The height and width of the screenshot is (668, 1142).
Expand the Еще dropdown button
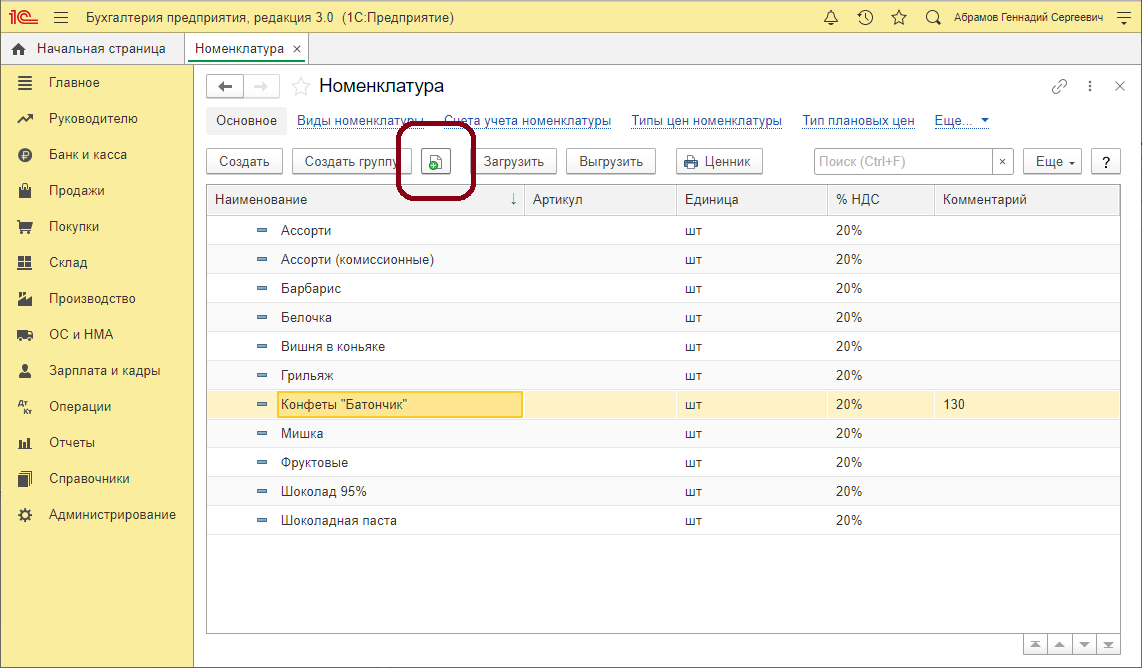pos(1051,162)
